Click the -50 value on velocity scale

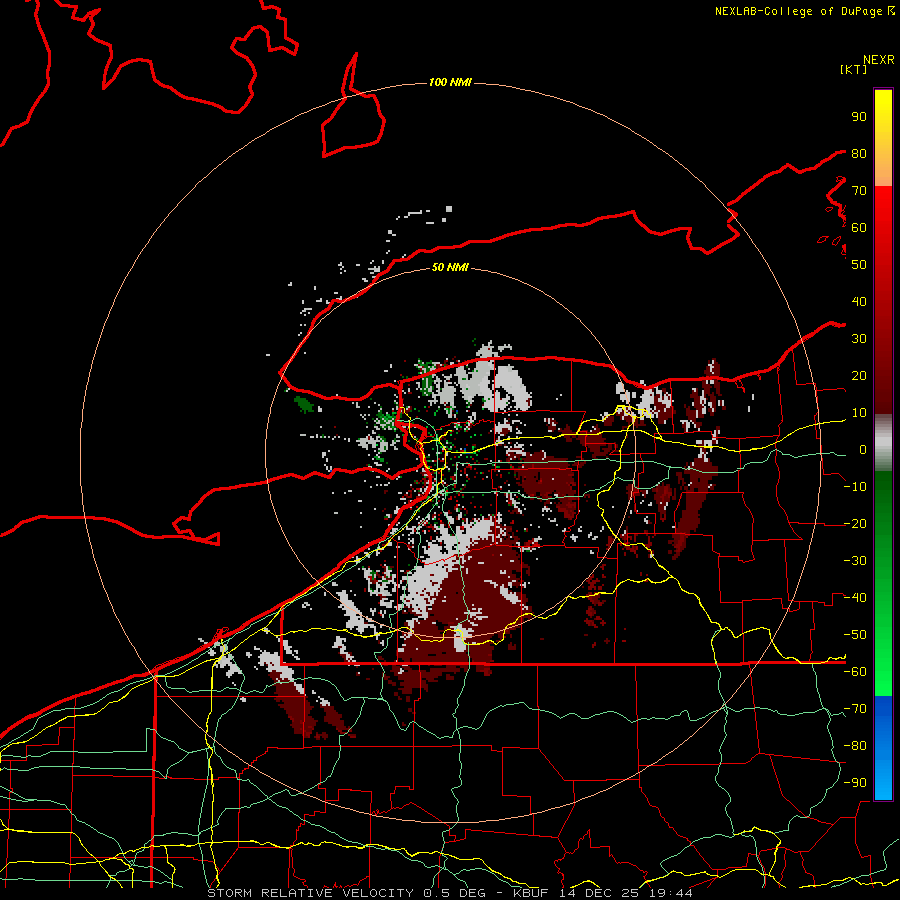pos(855,635)
